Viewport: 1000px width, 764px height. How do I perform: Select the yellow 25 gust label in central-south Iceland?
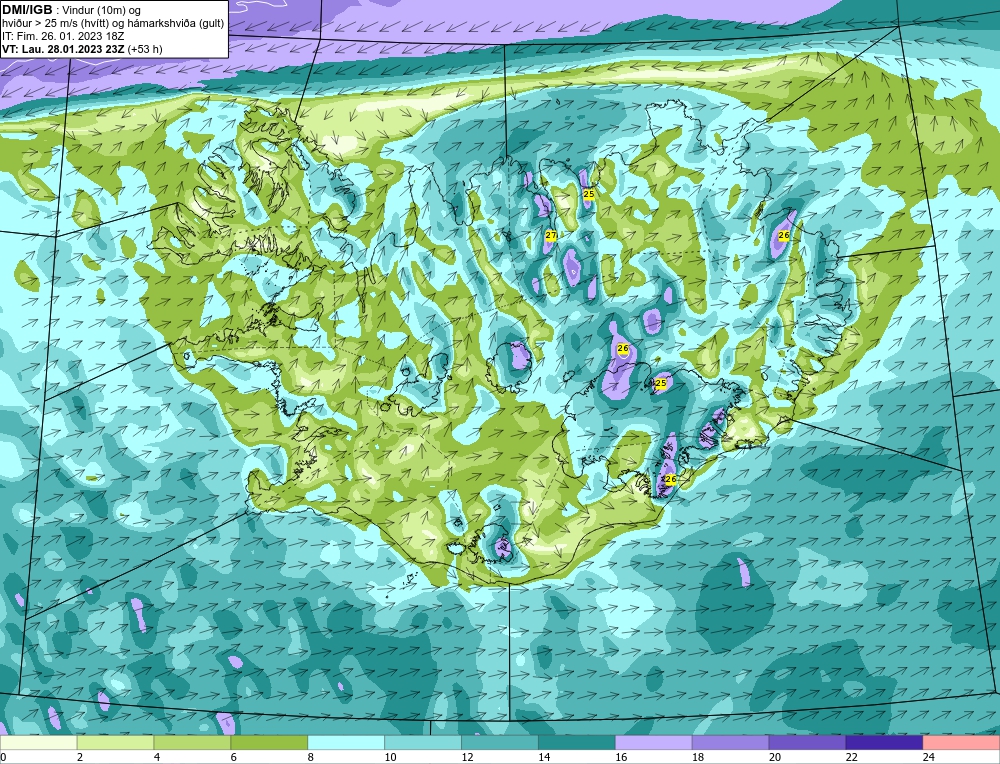click(661, 383)
